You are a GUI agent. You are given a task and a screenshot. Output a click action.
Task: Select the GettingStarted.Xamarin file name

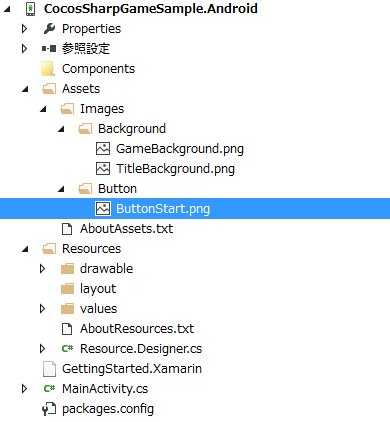click(132, 369)
